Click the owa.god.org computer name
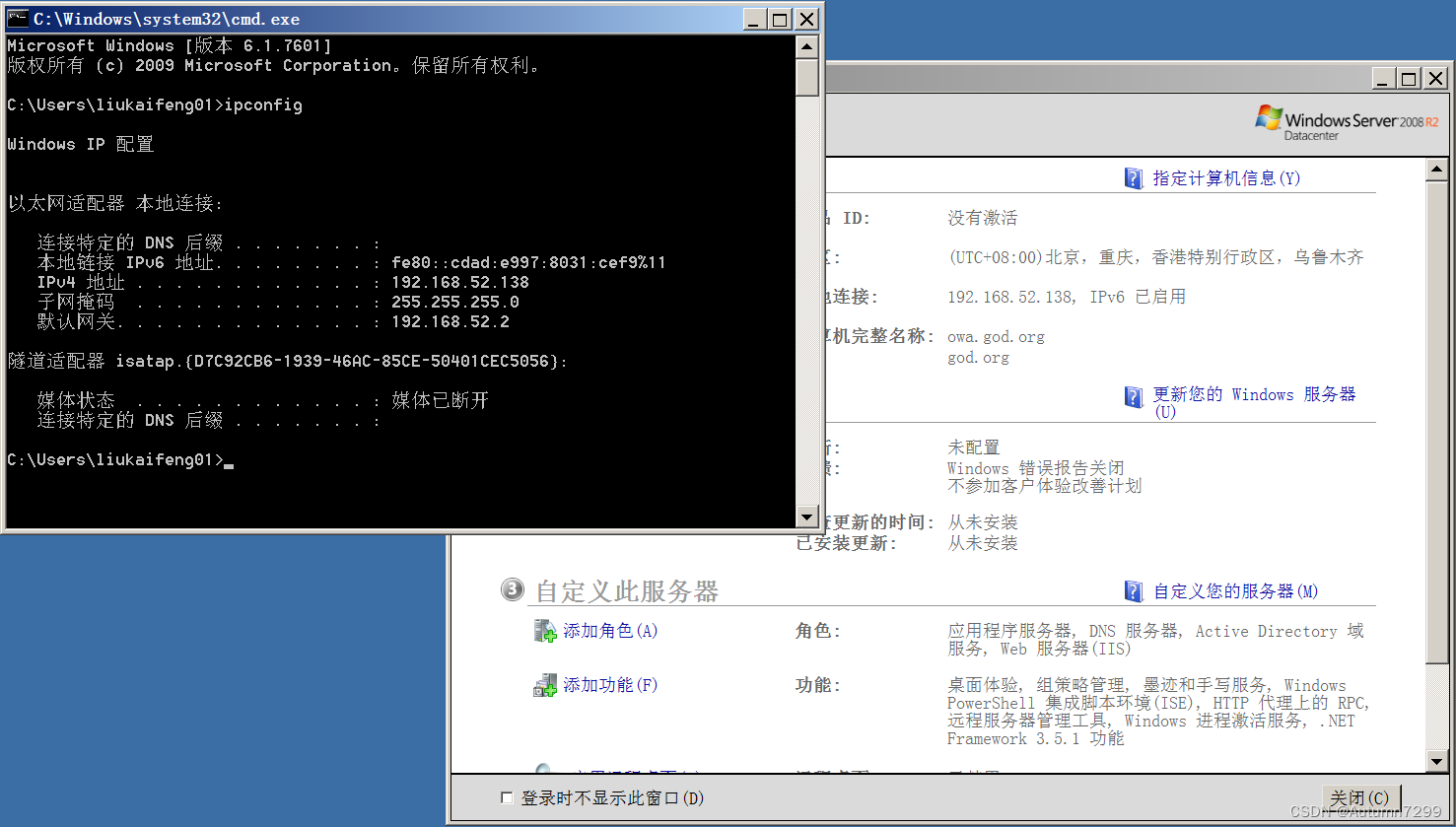 (x=996, y=337)
